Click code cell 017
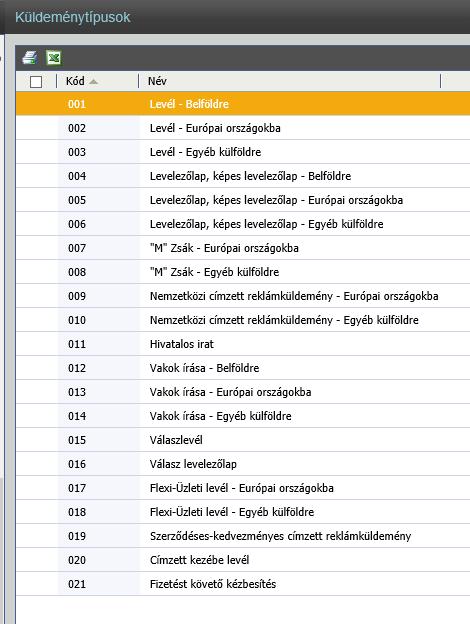The width and height of the screenshot is (470, 624). [98, 488]
